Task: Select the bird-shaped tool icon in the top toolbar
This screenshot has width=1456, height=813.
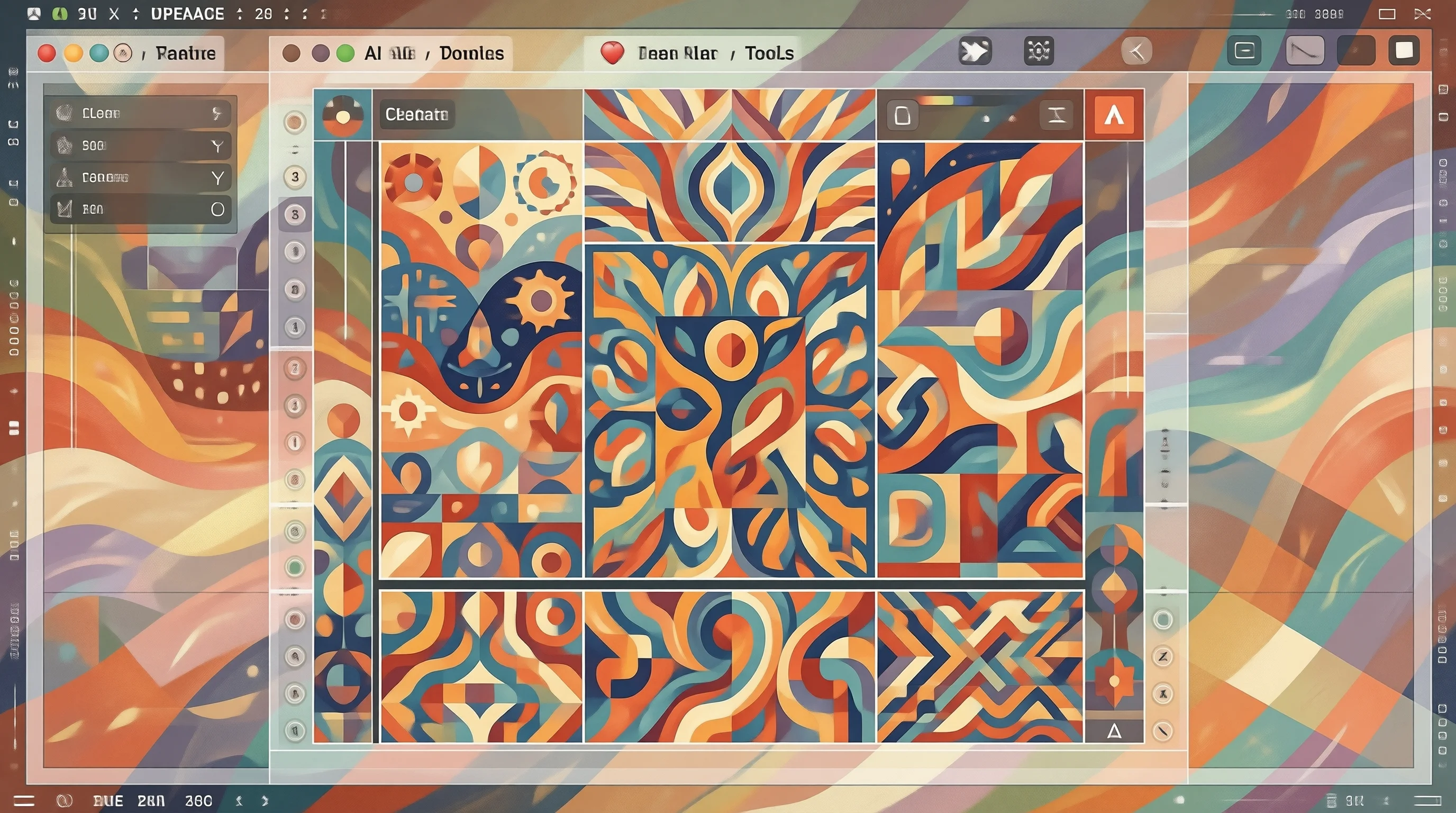Action: 975,51
